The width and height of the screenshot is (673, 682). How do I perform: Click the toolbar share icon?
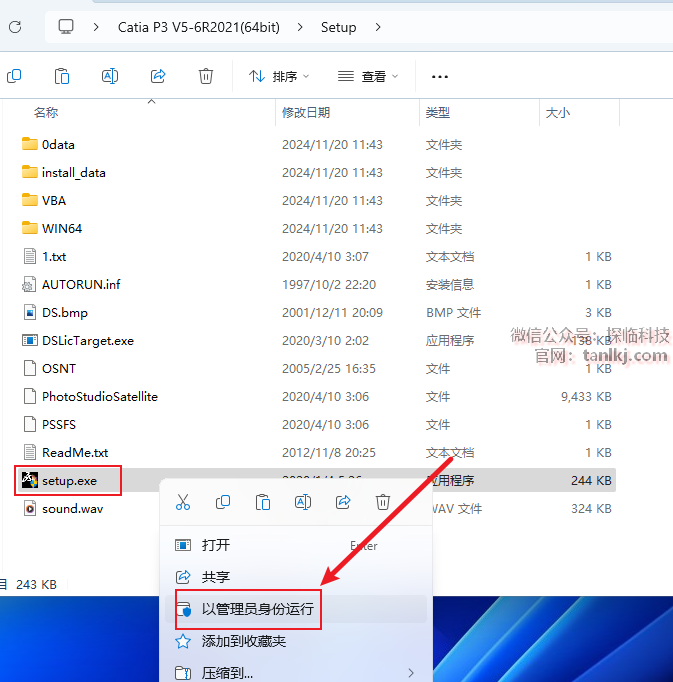tap(158, 76)
